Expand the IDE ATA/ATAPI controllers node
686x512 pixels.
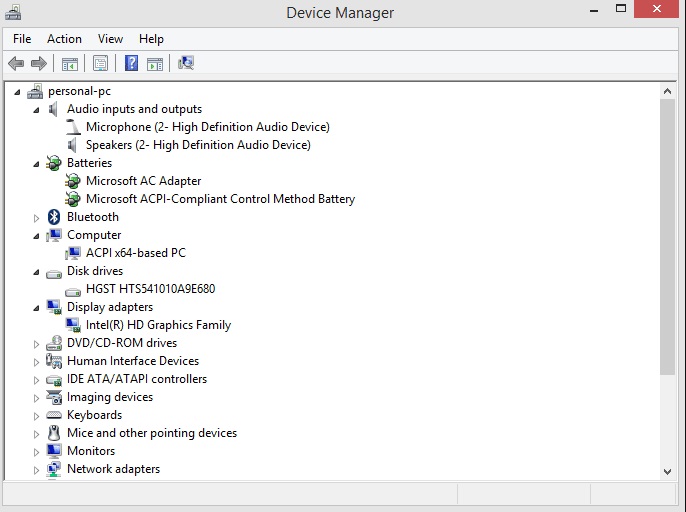pyautogui.click(x=36, y=380)
